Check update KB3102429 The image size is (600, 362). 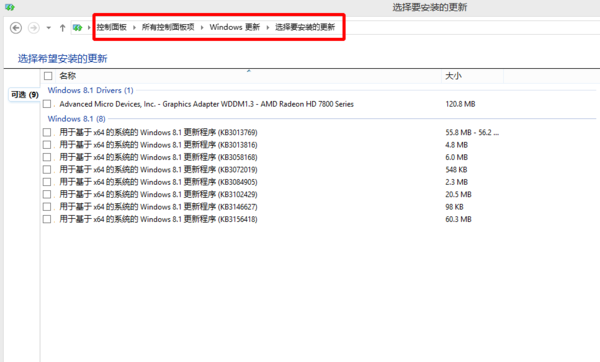(x=47, y=194)
